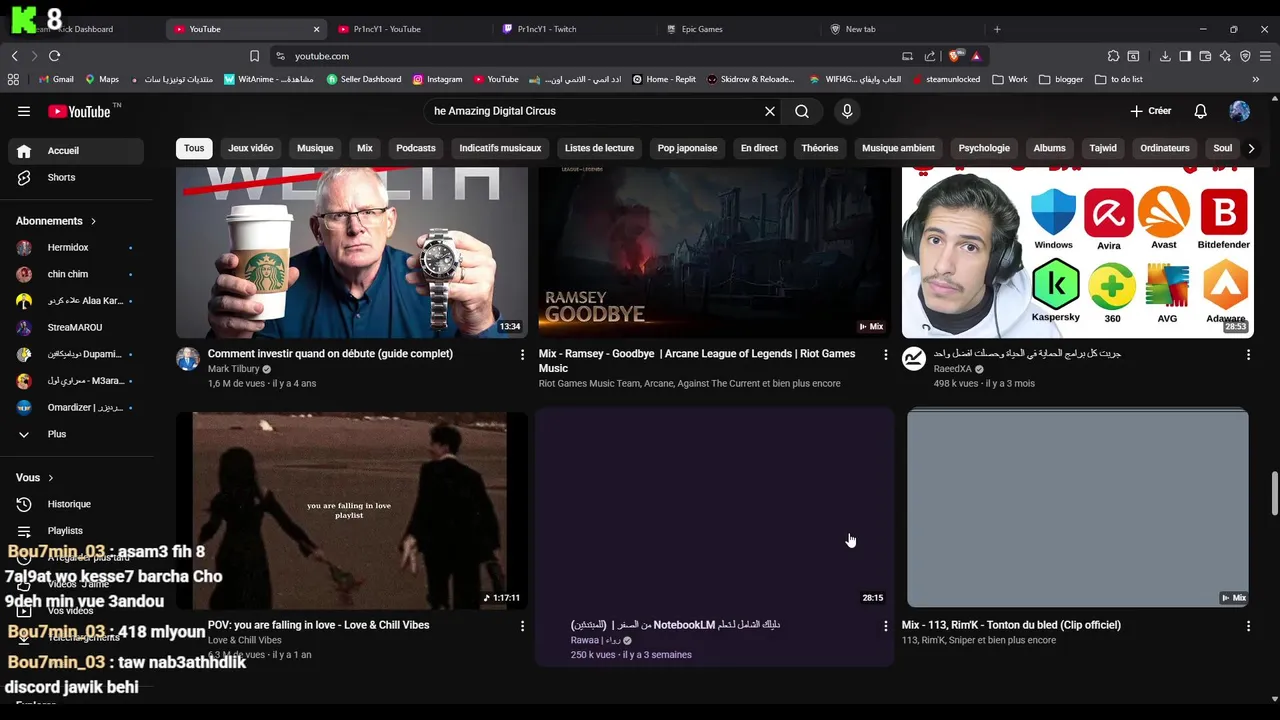Screen dimensions: 1280x720
Task: Expand the Vous section chevron
Action: [x=51, y=478]
